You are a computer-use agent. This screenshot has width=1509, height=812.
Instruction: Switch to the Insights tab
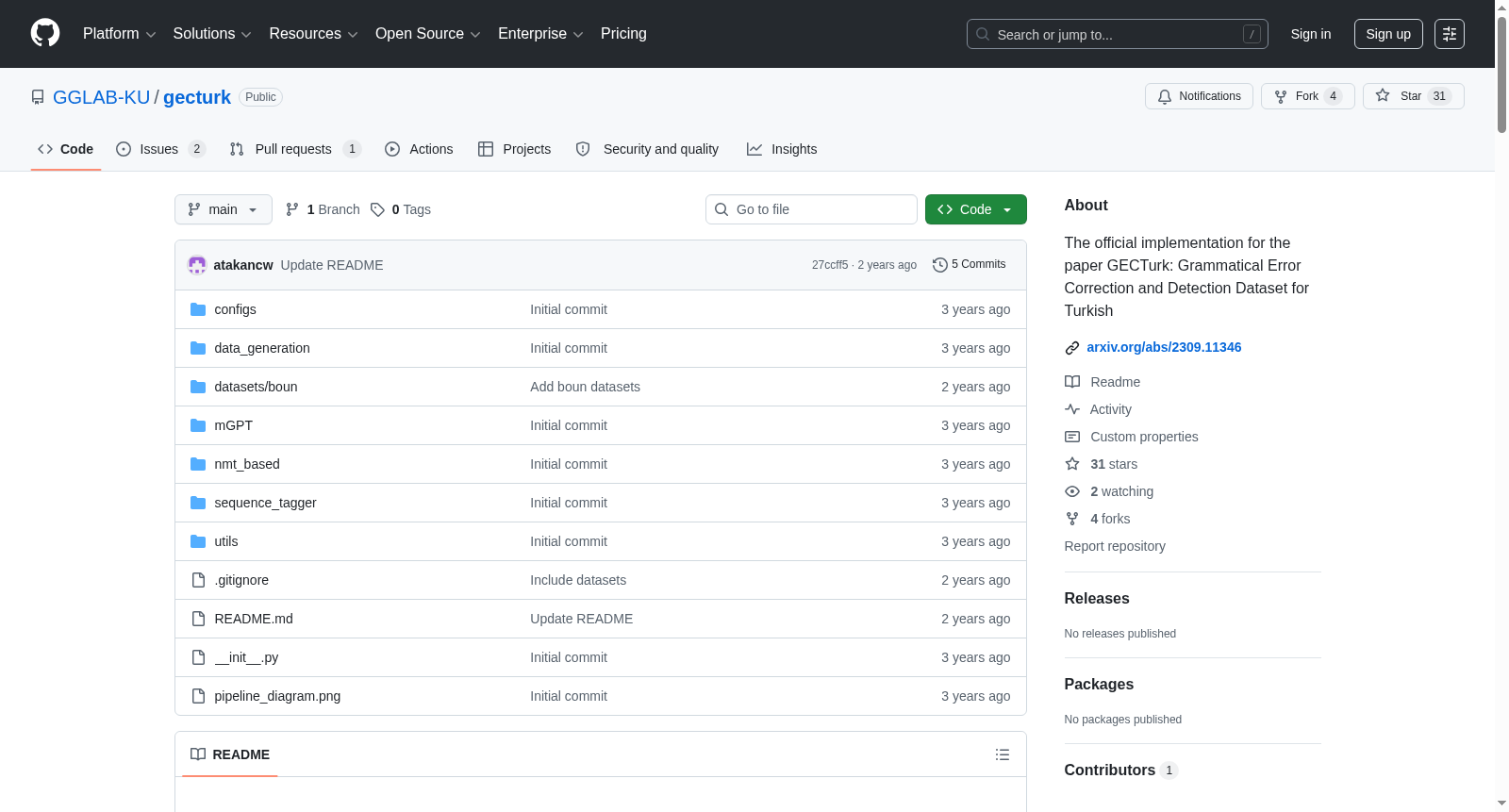click(782, 149)
